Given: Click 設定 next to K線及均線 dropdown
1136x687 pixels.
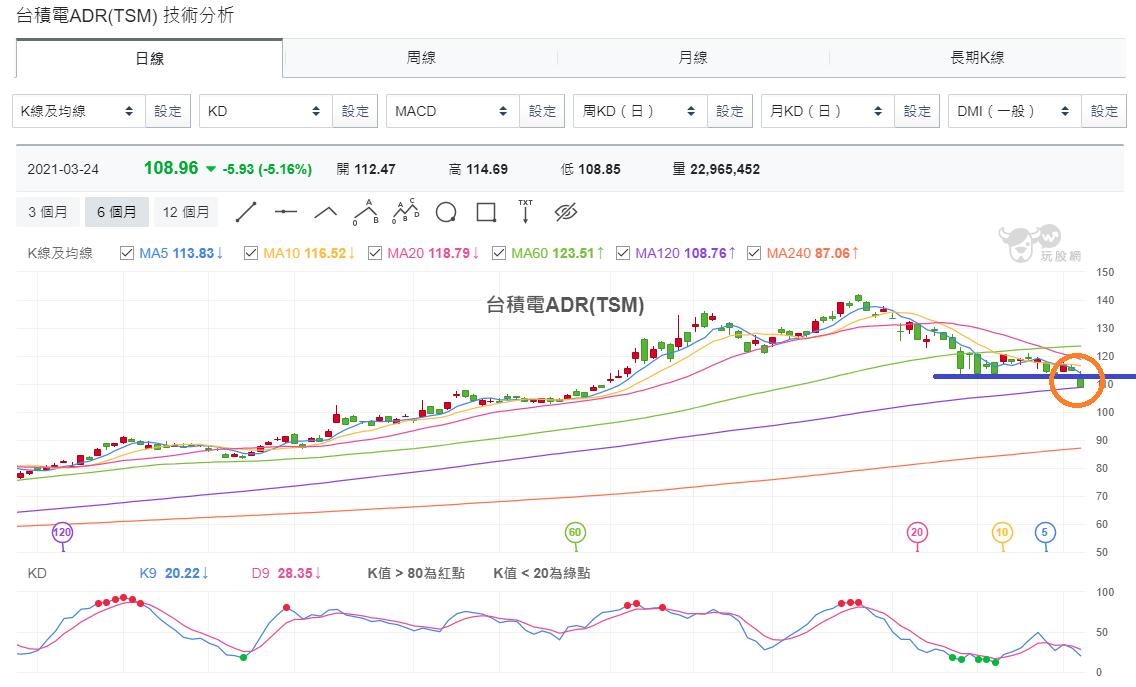Looking at the screenshot, I should click(168, 111).
